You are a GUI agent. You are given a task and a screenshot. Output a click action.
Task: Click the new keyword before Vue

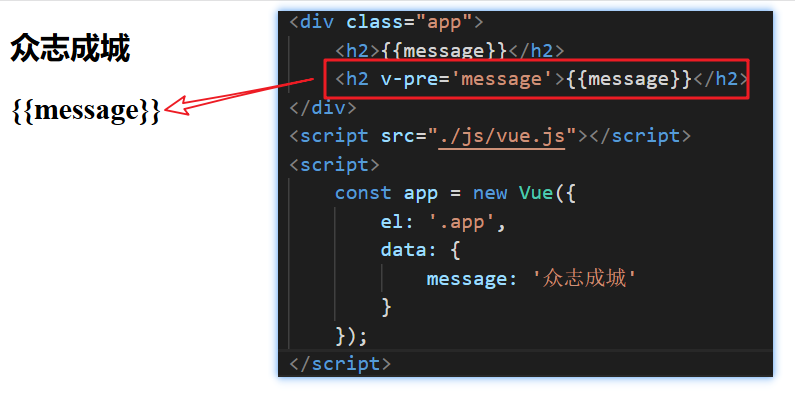click(490, 194)
